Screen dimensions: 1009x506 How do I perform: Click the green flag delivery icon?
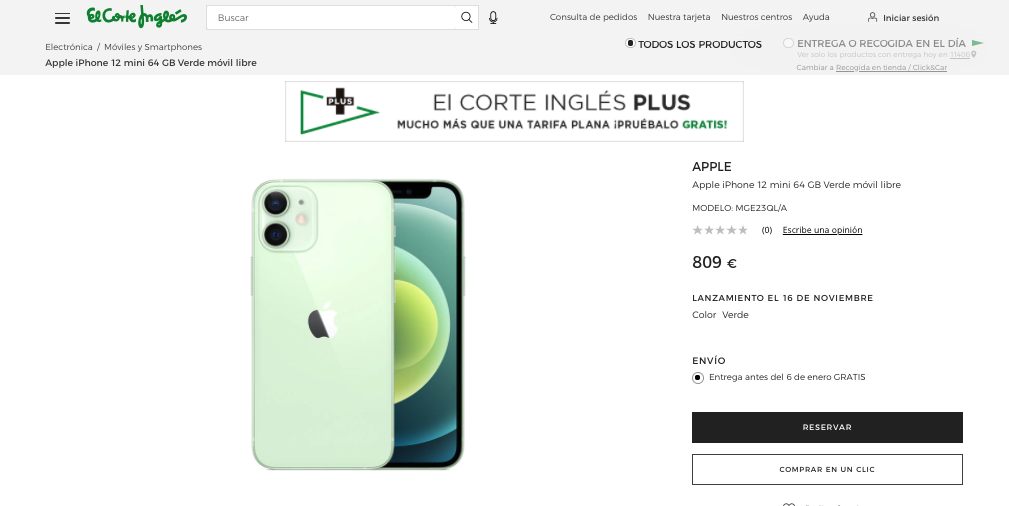tap(977, 43)
